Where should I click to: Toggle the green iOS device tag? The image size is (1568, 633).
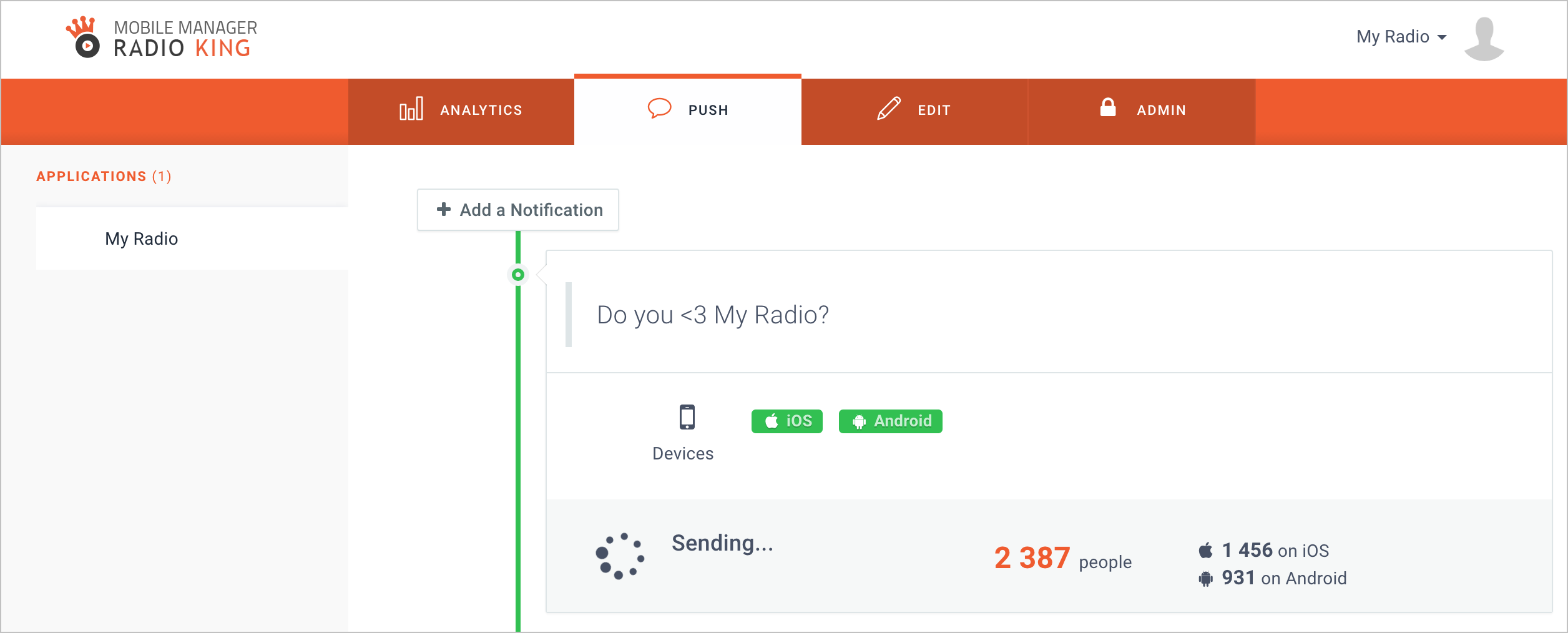787,421
